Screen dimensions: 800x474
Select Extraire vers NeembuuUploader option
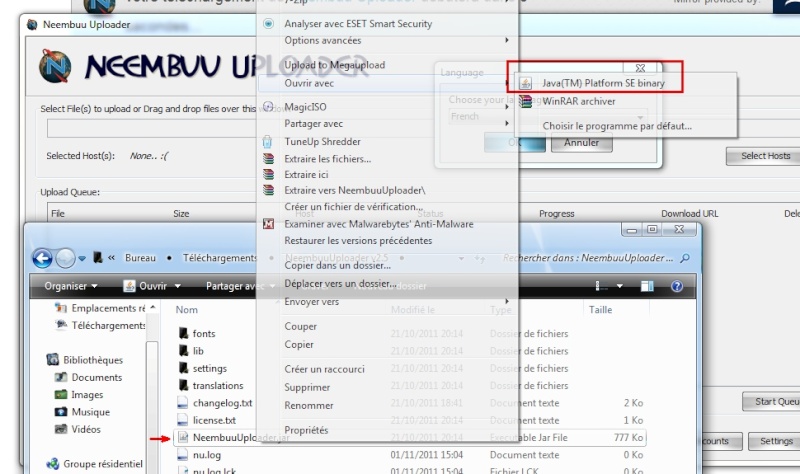(x=355, y=190)
